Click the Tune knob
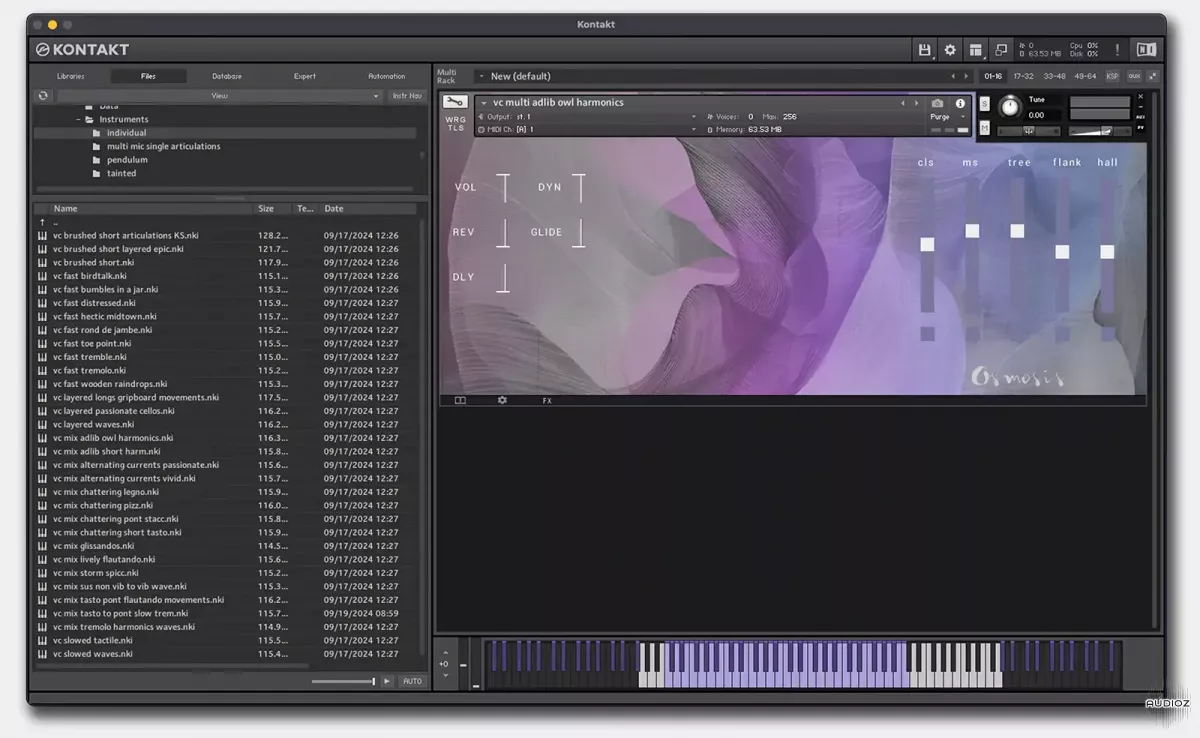 coord(1010,106)
